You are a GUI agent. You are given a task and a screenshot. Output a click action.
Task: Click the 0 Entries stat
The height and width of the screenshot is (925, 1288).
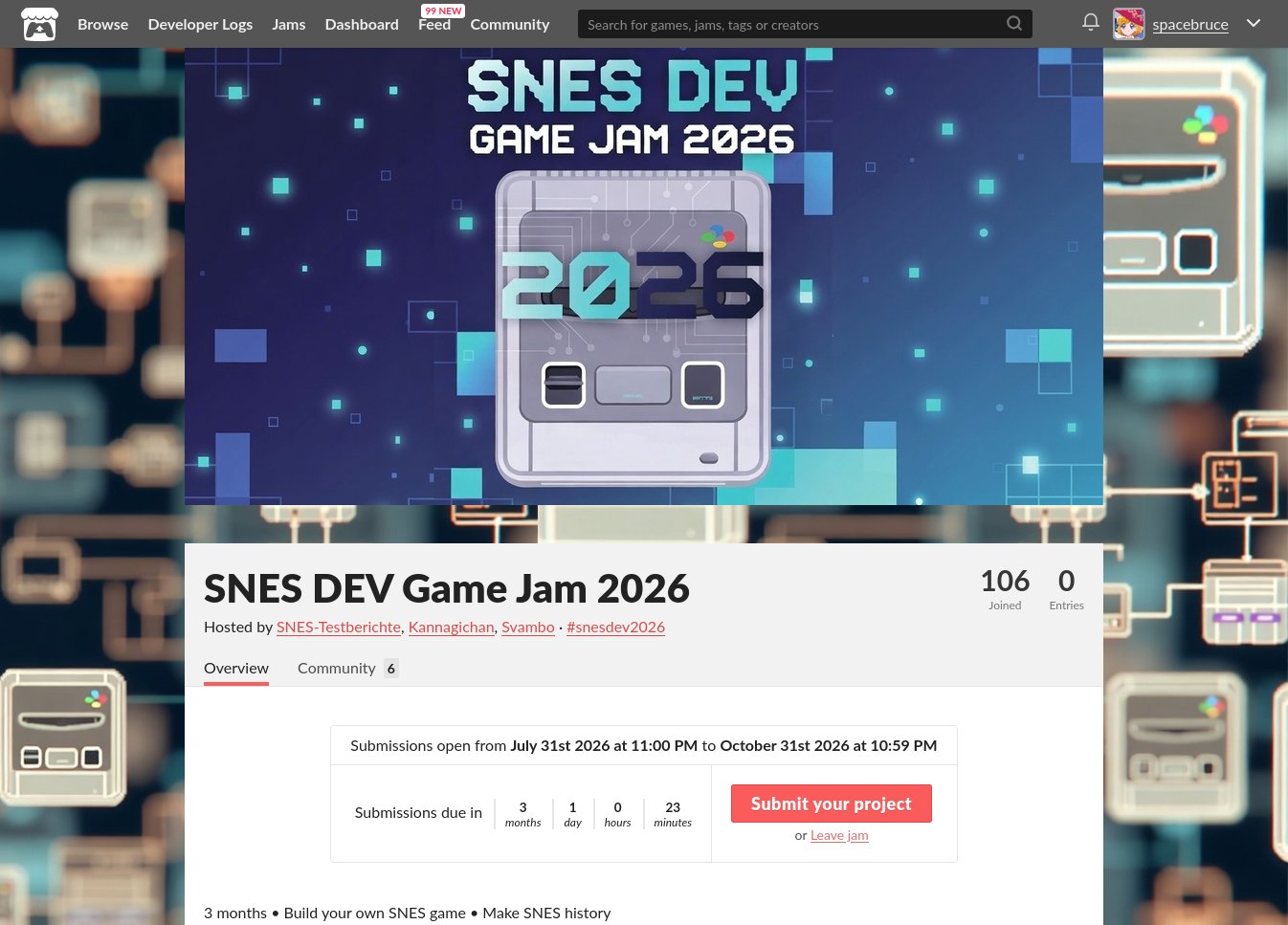point(1066,588)
